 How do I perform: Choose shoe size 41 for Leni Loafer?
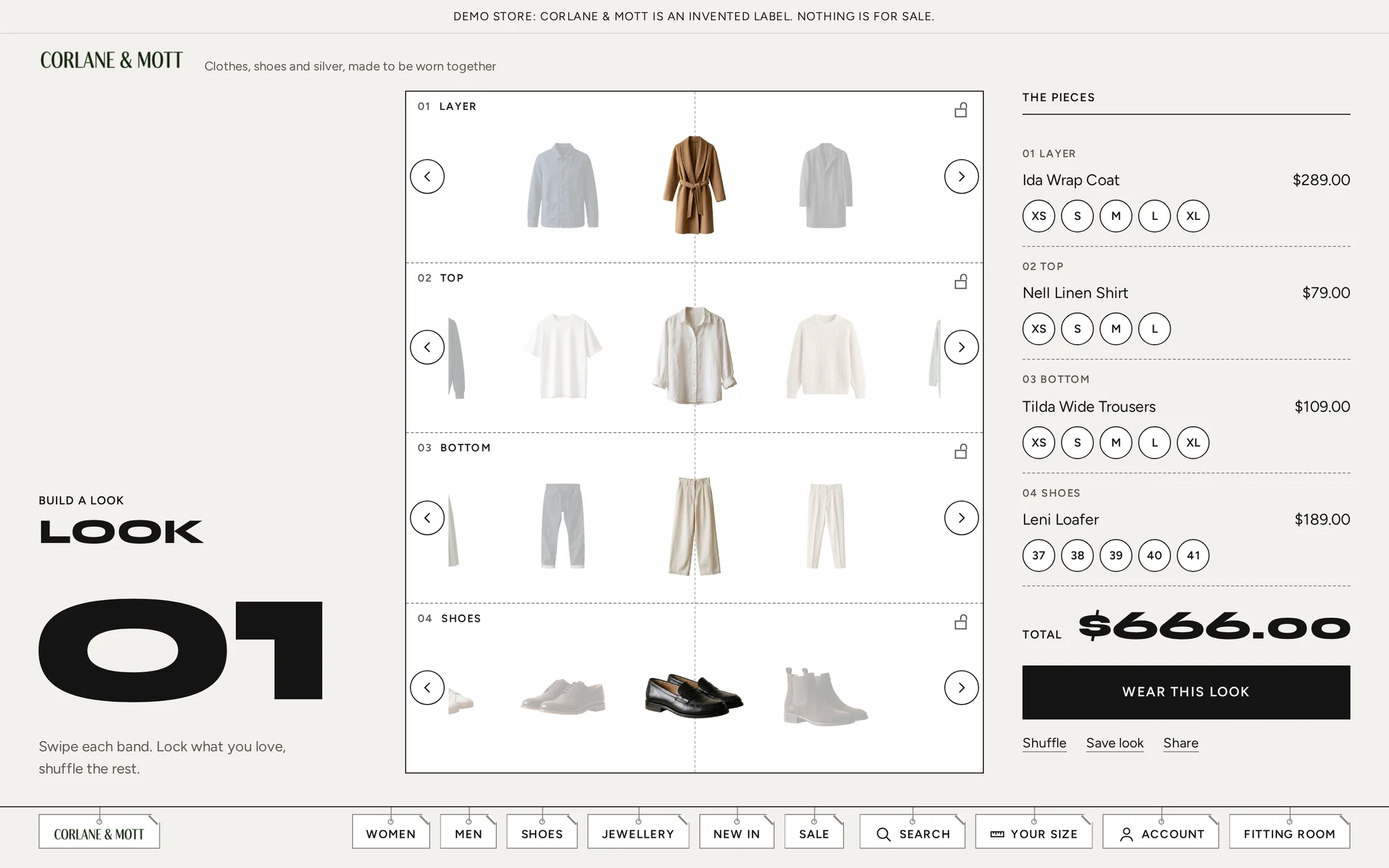pos(1193,556)
